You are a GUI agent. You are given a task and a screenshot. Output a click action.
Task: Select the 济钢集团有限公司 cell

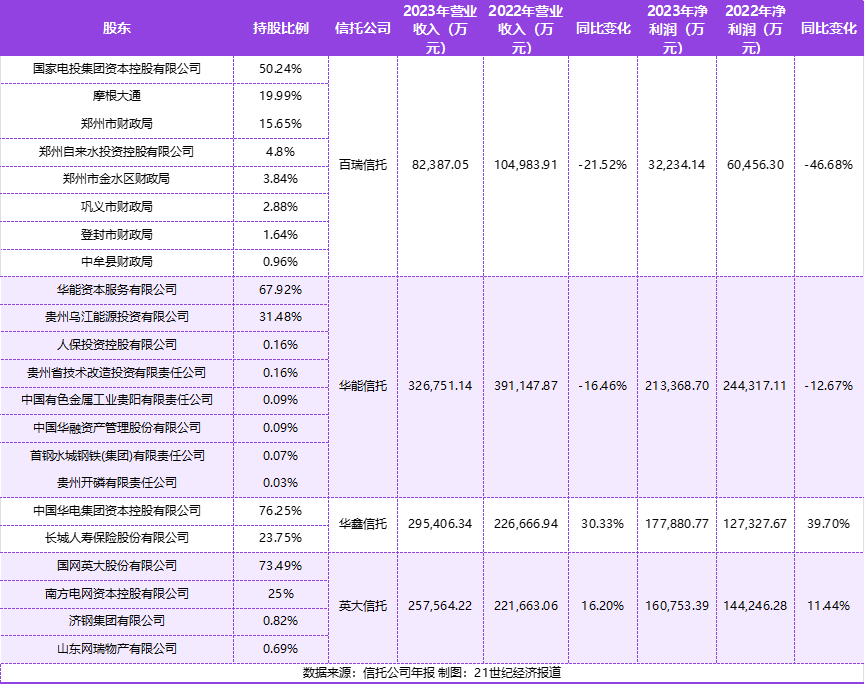click(116, 621)
